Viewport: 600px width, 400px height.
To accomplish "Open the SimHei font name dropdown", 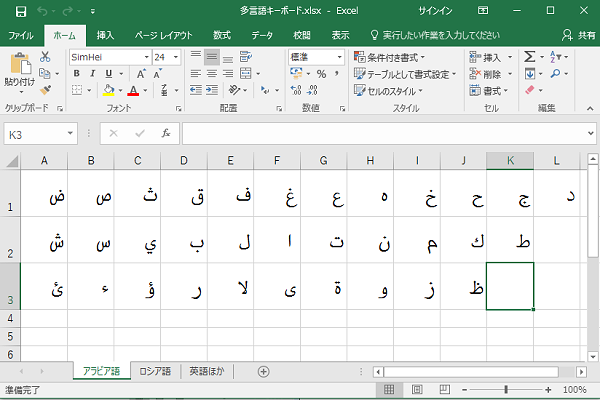I will tap(147, 57).
